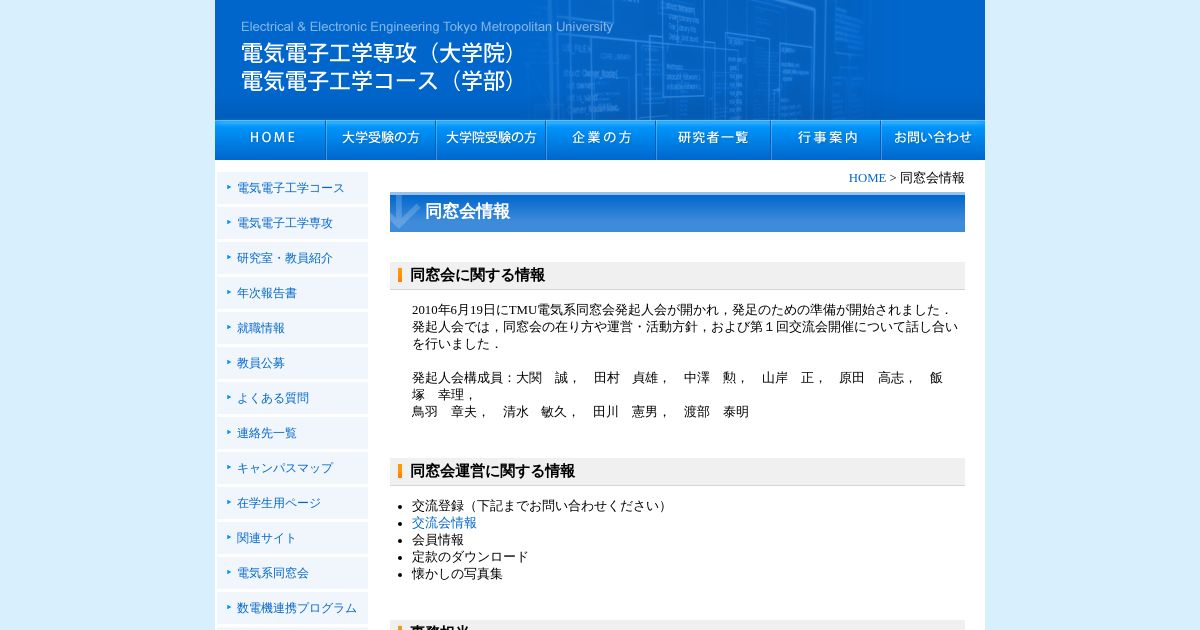
Task: Open 在学生用ページ sidebar link
Action: pyautogui.click(x=292, y=503)
